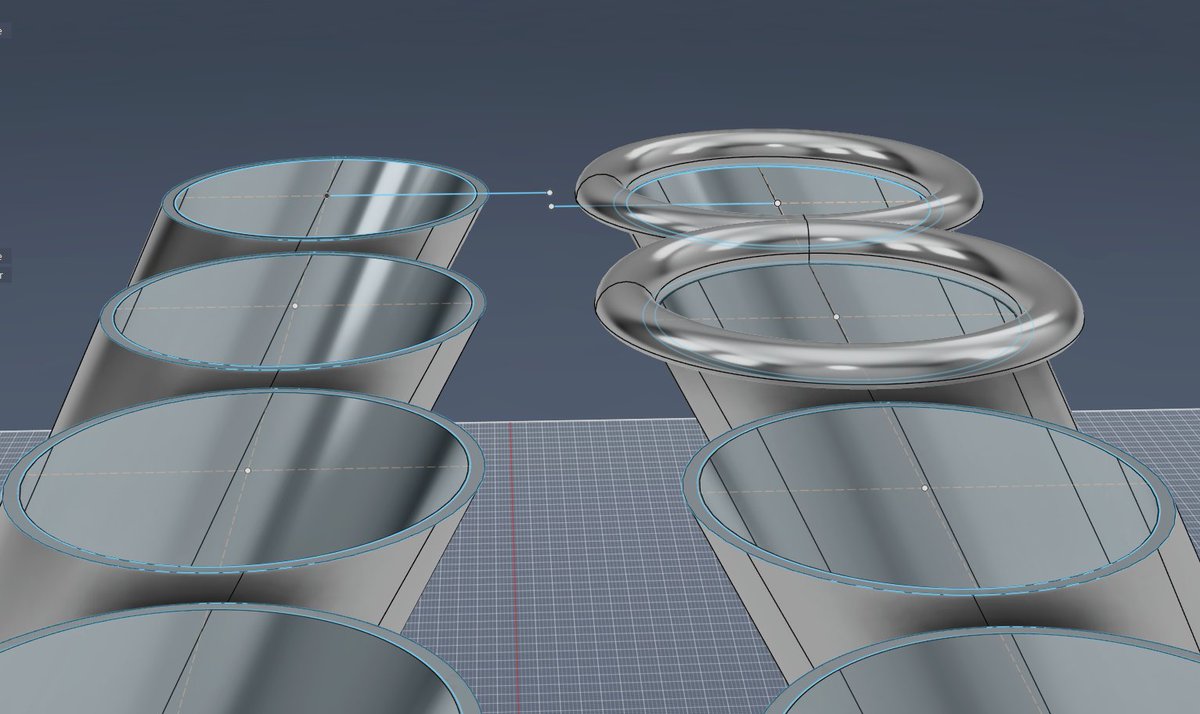
Task: Click center point of third left tube circle
Action: pos(247,469)
